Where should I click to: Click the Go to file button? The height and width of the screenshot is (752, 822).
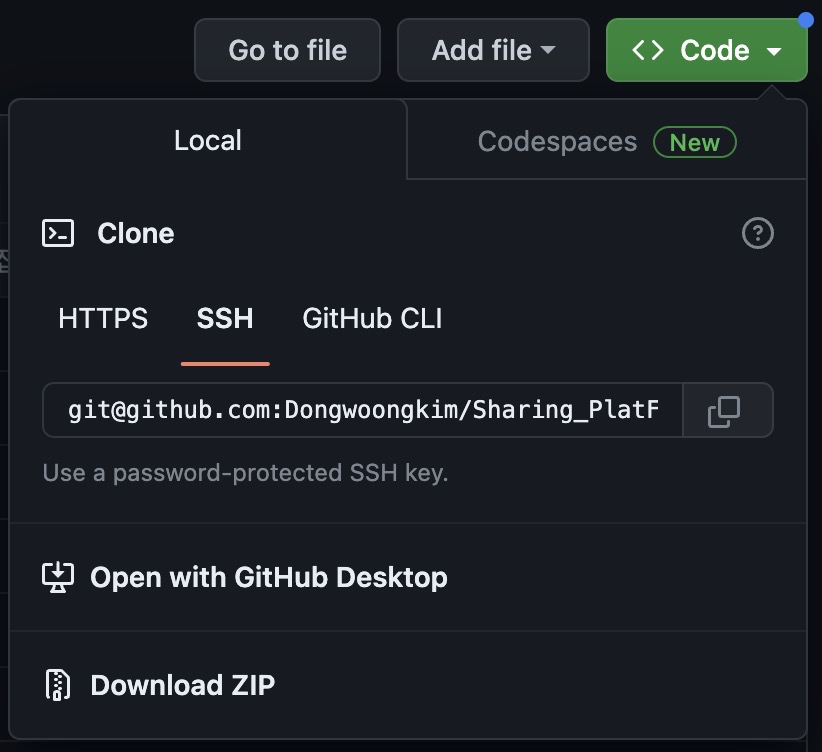(x=287, y=50)
